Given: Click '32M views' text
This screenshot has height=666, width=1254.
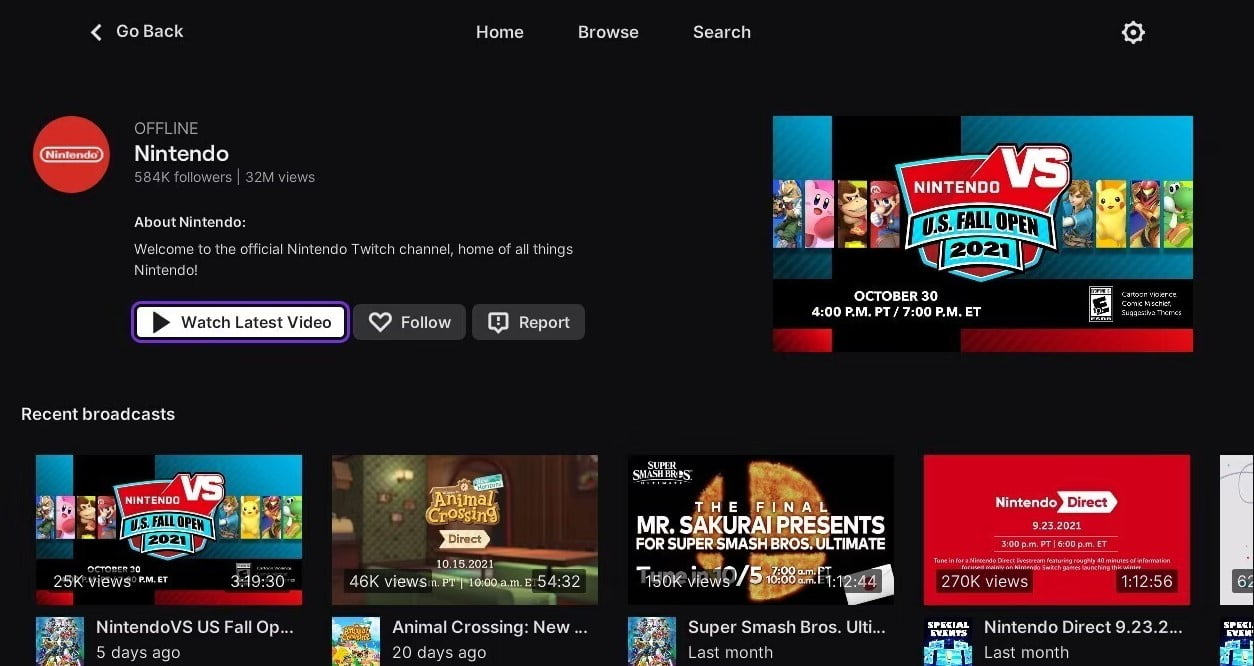Looking at the screenshot, I should point(280,177).
